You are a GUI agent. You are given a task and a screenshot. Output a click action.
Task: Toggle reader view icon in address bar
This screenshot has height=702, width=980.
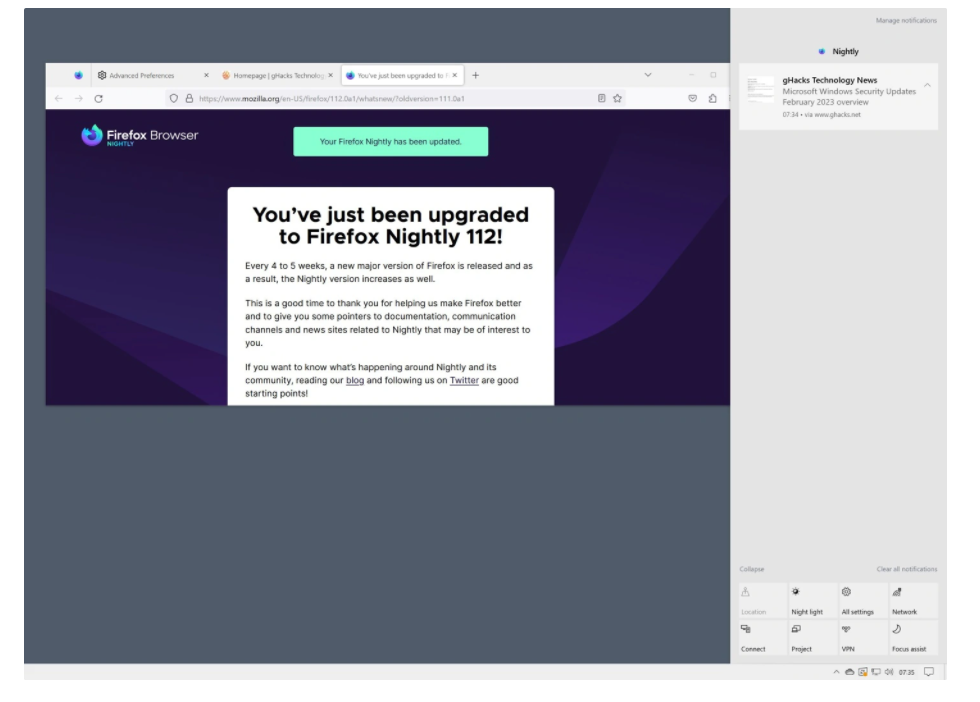(x=601, y=98)
